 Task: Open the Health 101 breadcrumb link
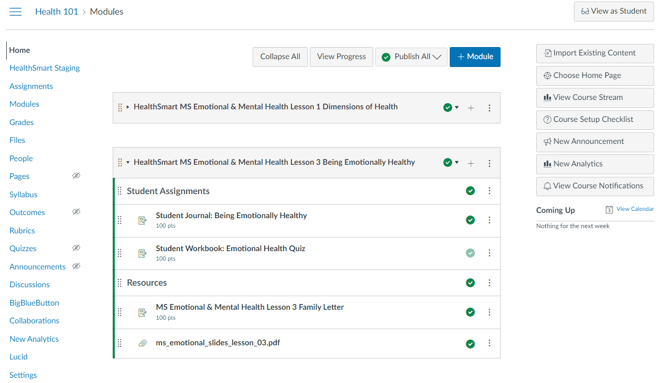57,12
